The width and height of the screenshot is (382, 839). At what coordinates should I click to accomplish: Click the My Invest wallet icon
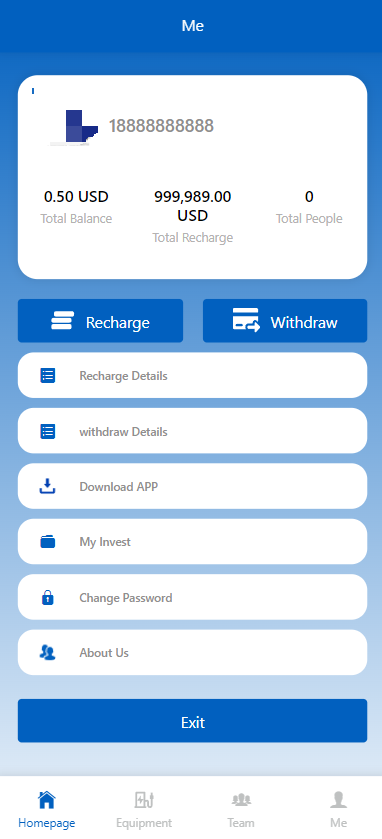[x=48, y=541]
